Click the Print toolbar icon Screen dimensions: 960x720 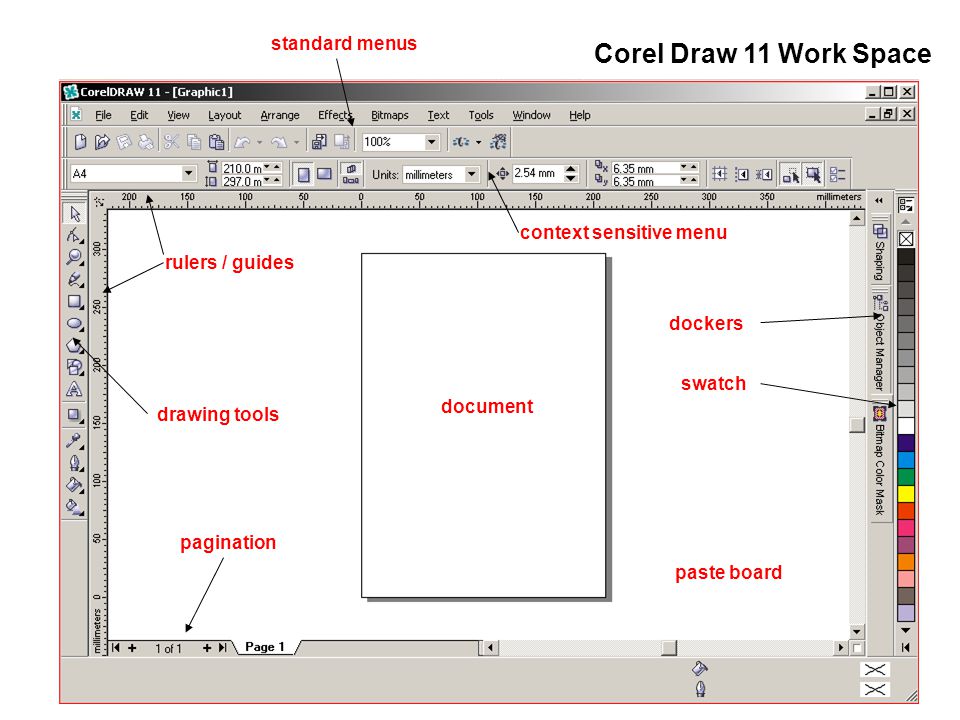[146, 142]
